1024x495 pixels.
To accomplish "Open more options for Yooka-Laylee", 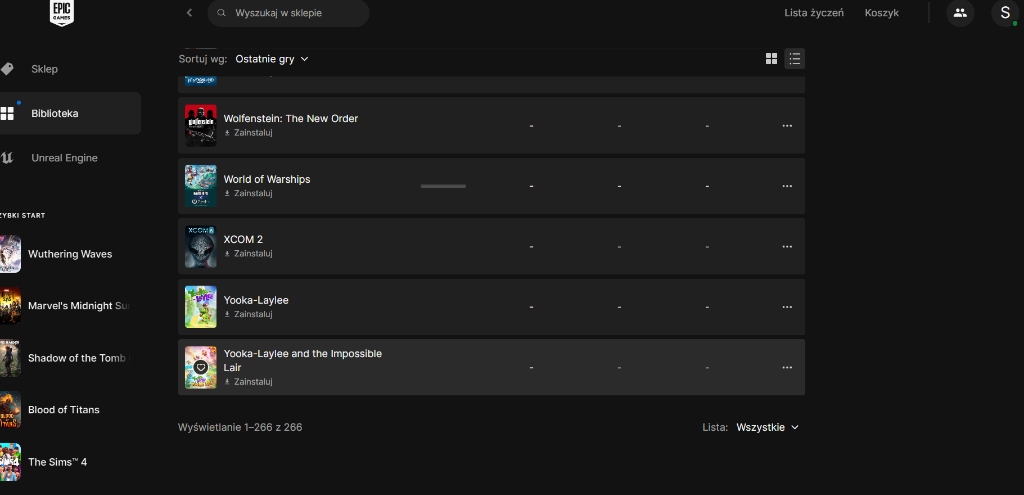I will point(787,307).
